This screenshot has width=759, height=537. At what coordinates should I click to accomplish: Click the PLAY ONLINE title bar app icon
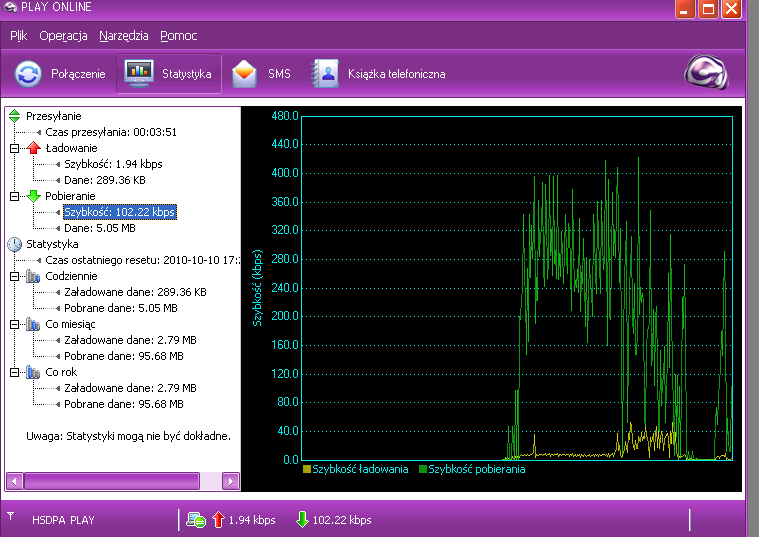pos(10,7)
